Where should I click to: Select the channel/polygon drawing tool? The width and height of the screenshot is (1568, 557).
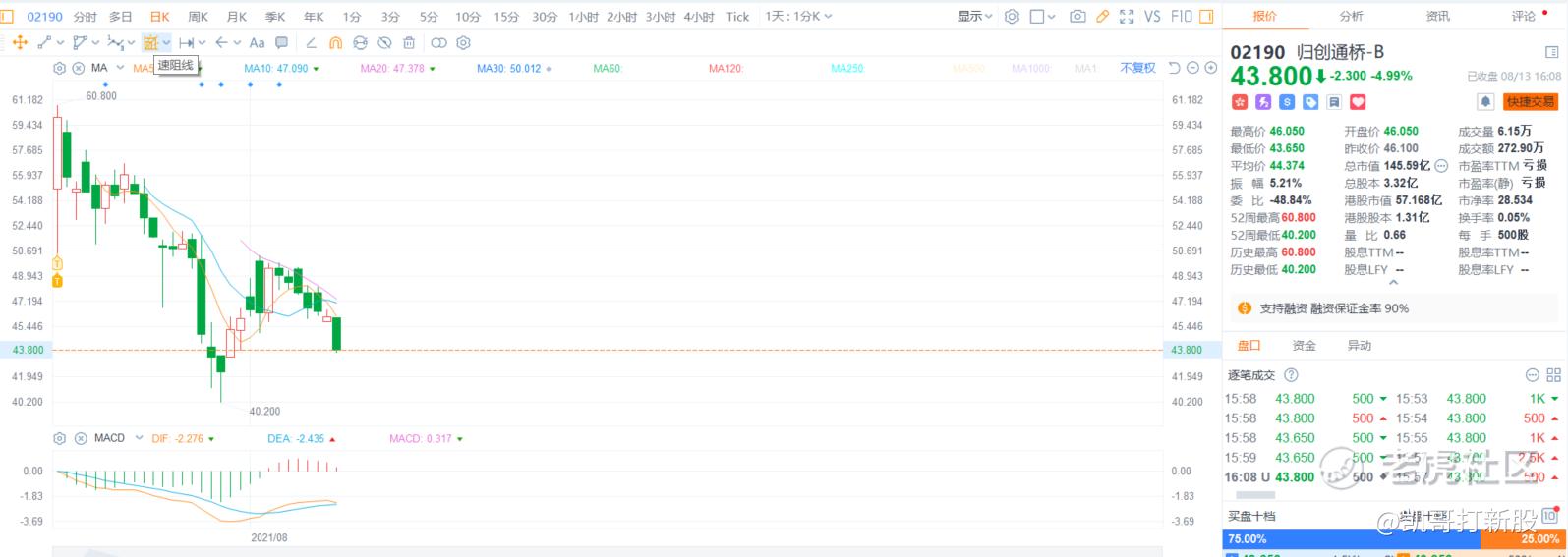(x=81, y=43)
